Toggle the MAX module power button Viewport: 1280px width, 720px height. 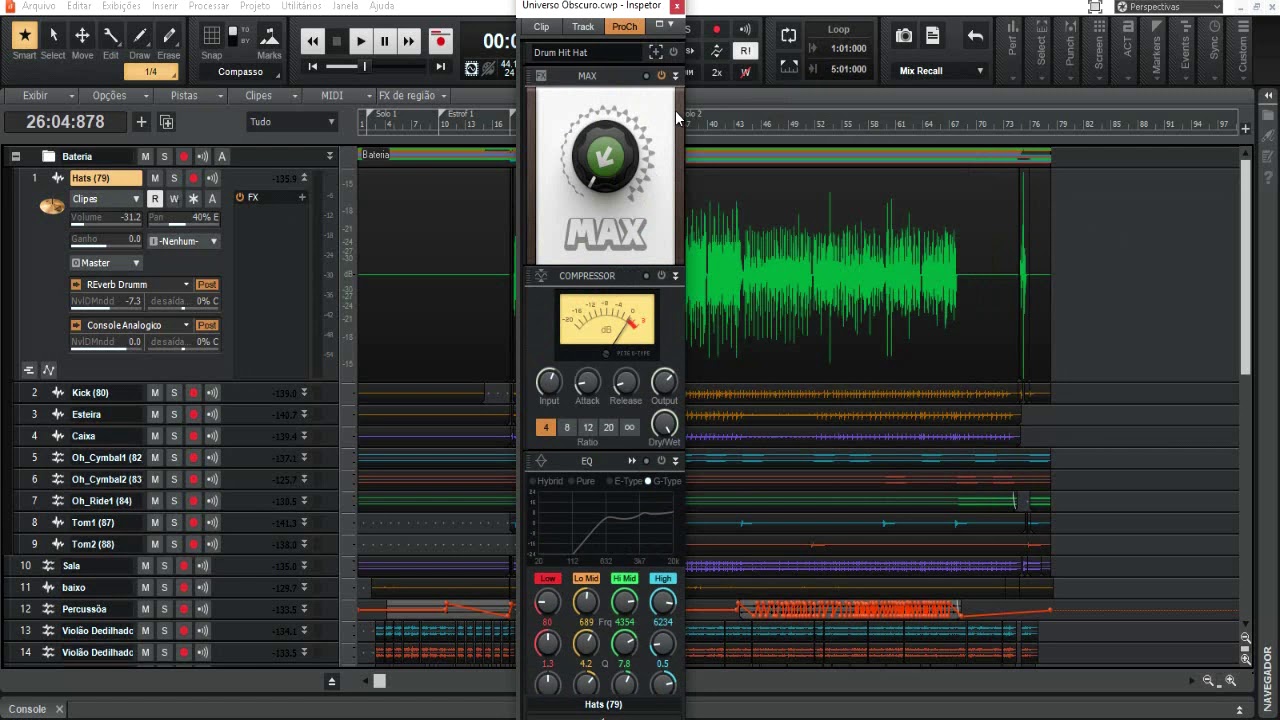[x=661, y=76]
